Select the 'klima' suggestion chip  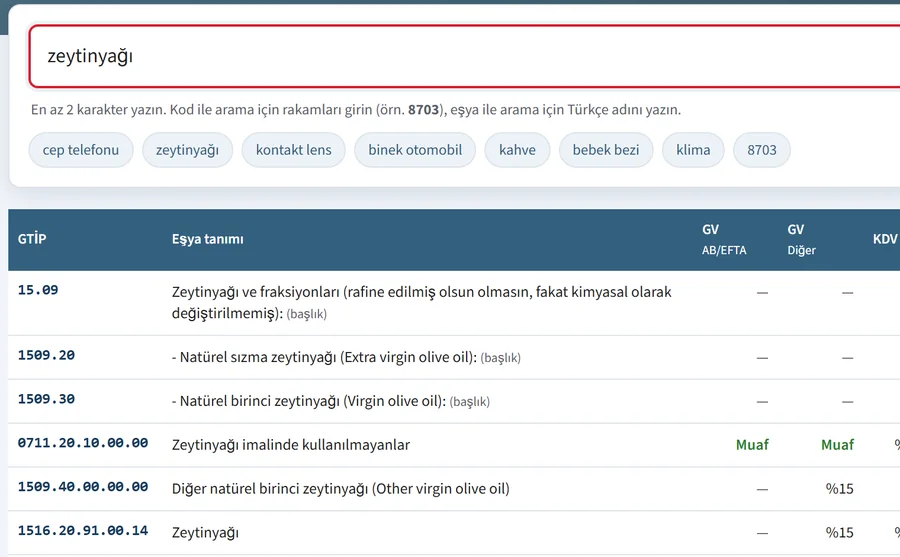click(x=693, y=150)
